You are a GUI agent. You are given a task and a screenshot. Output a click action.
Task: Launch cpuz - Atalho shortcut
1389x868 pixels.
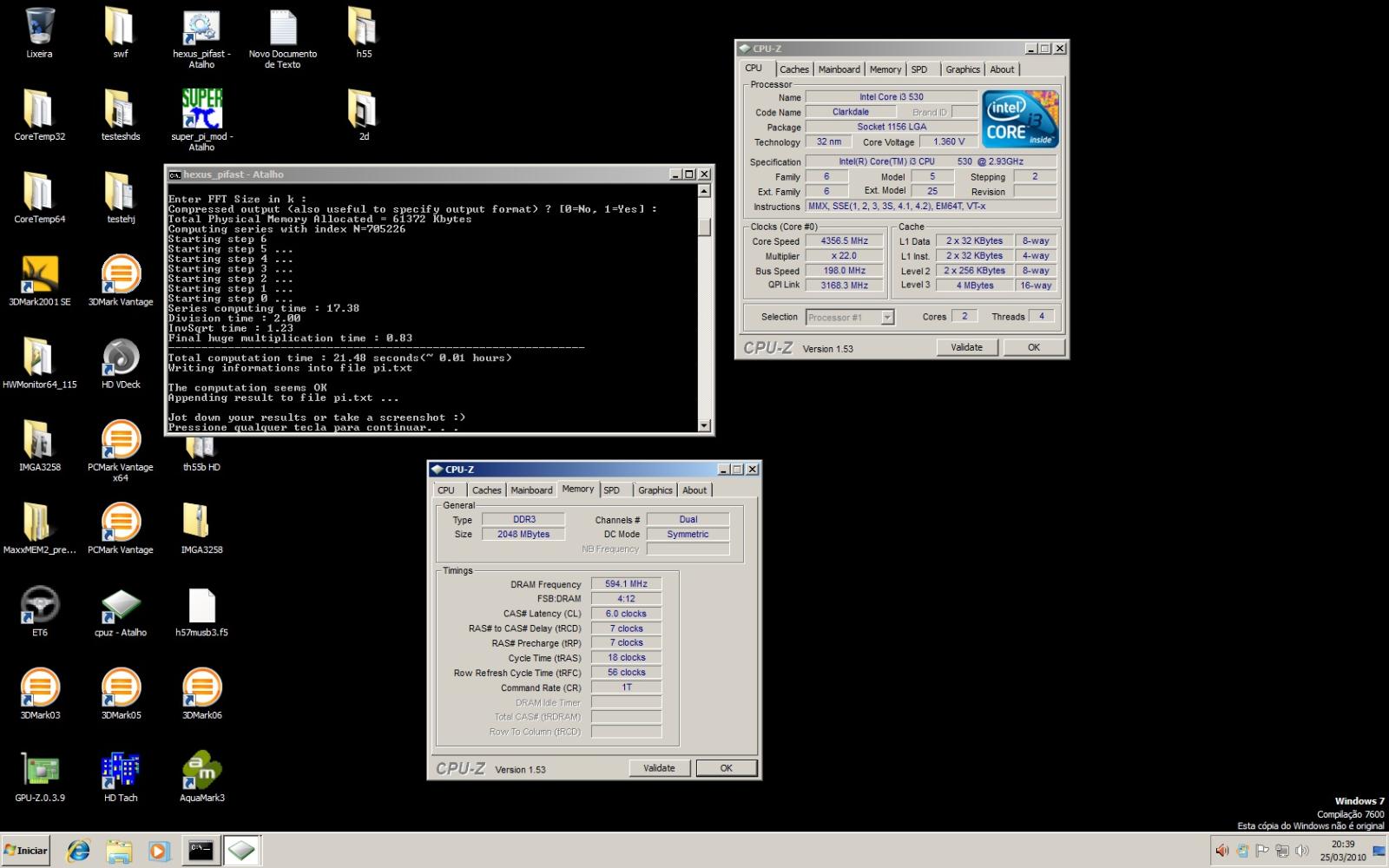tap(121, 610)
